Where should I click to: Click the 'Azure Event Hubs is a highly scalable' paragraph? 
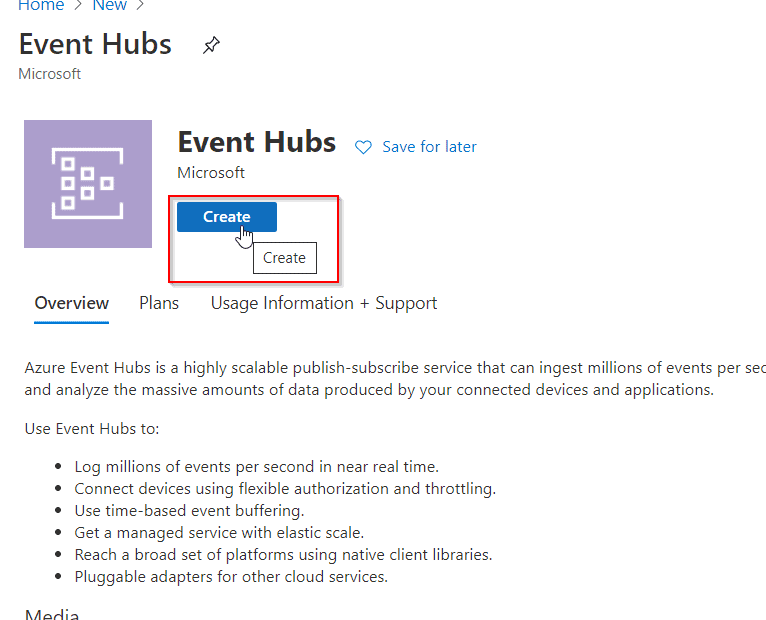[395, 379]
